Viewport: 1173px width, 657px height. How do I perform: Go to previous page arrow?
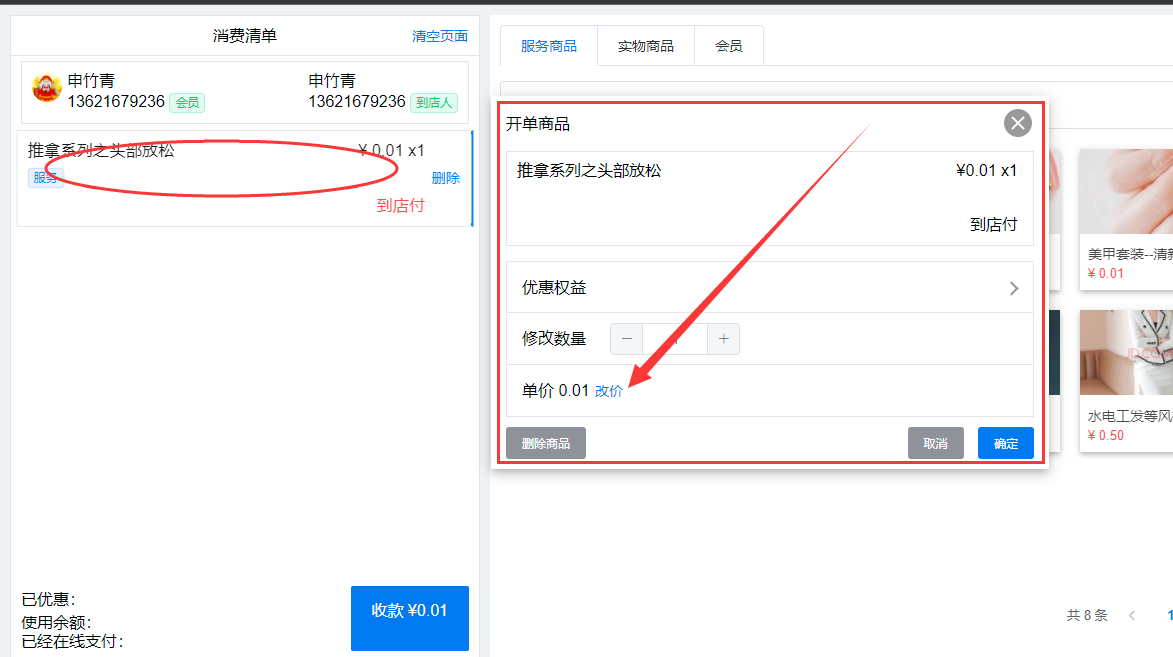(1132, 615)
